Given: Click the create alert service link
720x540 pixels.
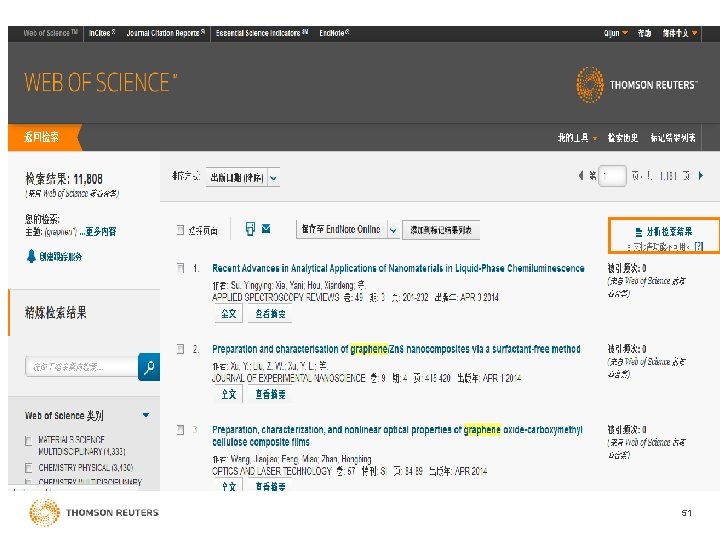Looking at the screenshot, I should [x=60, y=257].
